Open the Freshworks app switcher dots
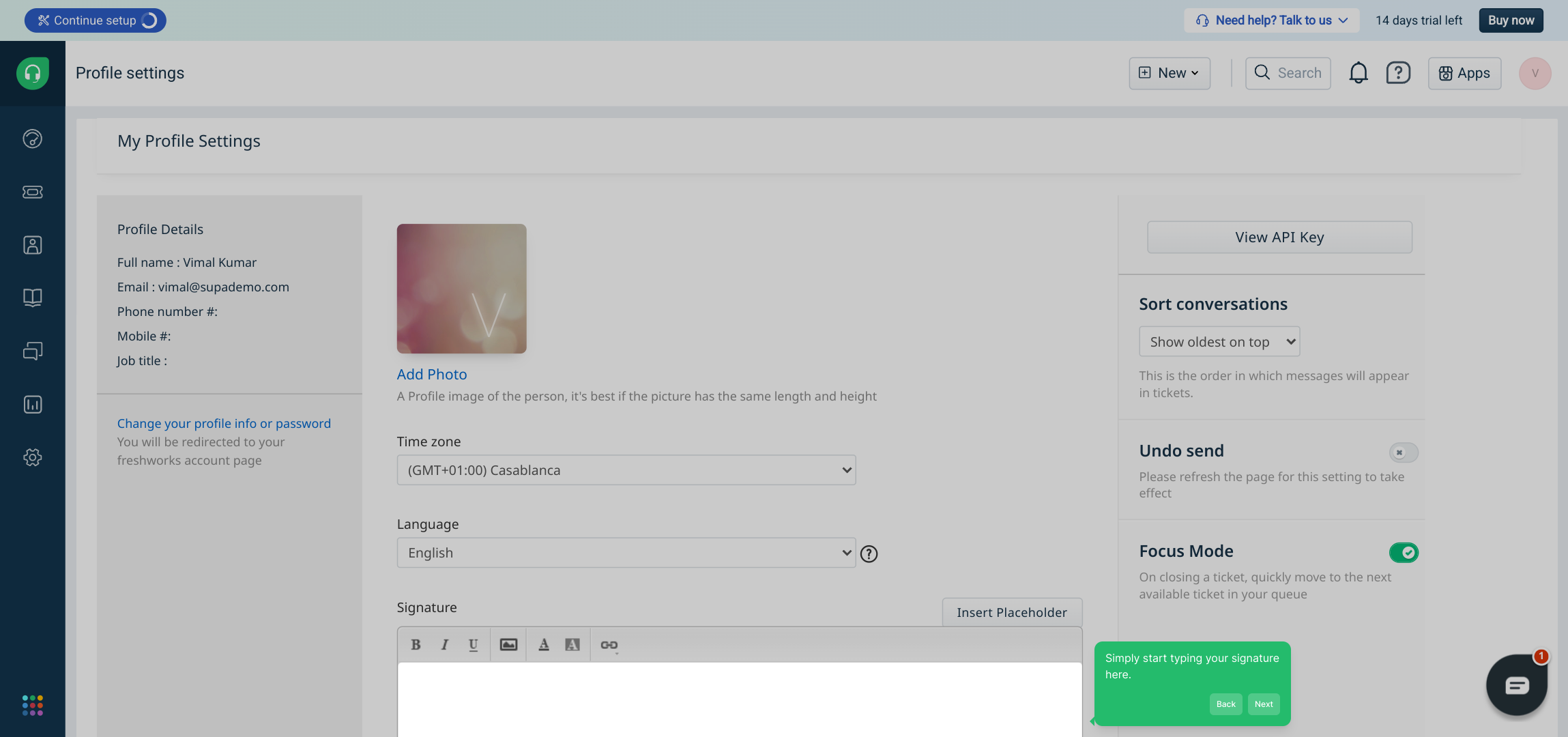The image size is (1568, 737). pyautogui.click(x=32, y=705)
